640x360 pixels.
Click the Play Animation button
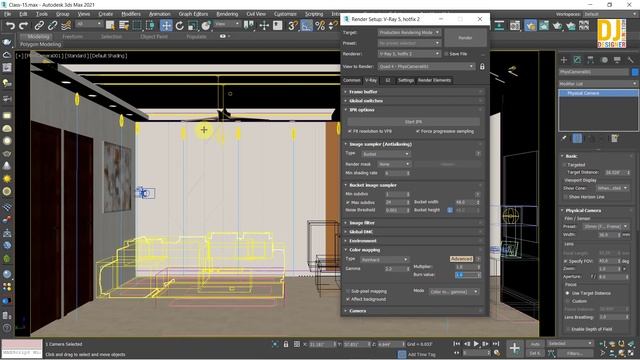pos(476,344)
